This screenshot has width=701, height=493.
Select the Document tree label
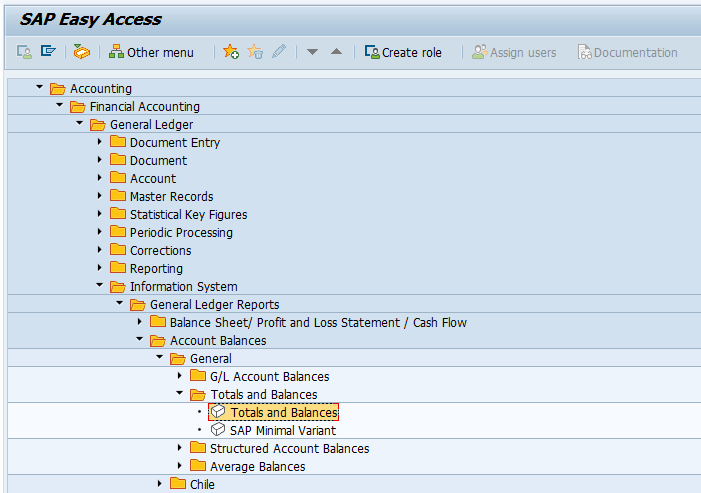point(158,160)
